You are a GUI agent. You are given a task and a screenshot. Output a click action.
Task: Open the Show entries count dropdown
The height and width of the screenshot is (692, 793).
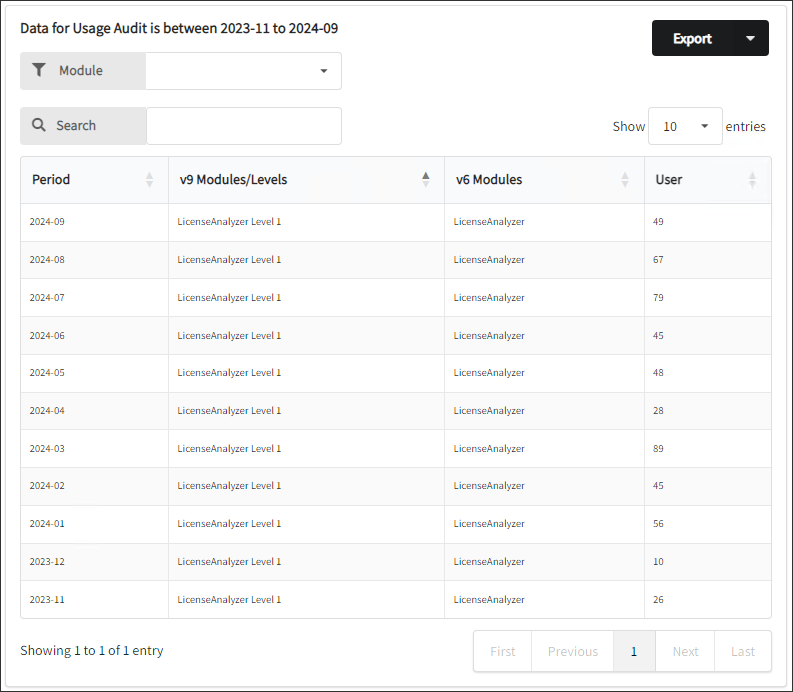click(685, 126)
